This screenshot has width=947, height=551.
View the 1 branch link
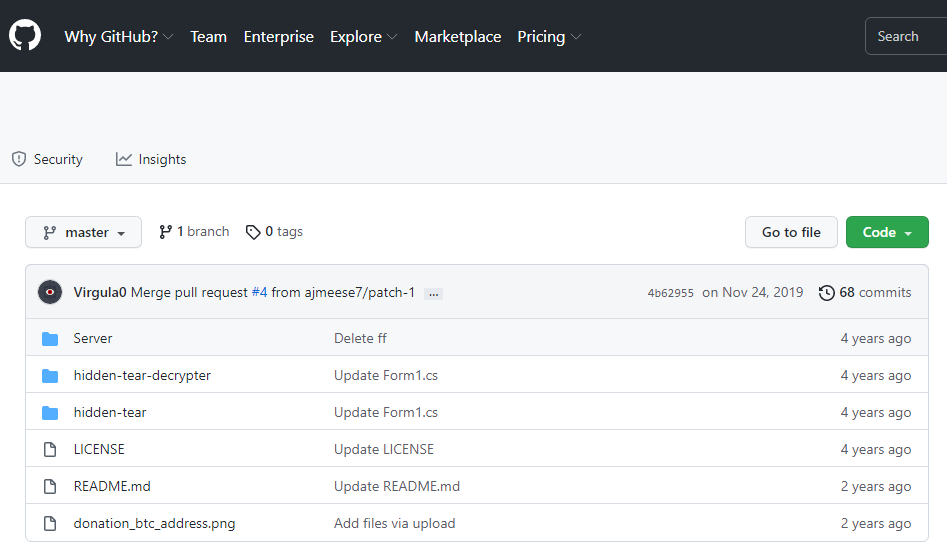click(194, 231)
